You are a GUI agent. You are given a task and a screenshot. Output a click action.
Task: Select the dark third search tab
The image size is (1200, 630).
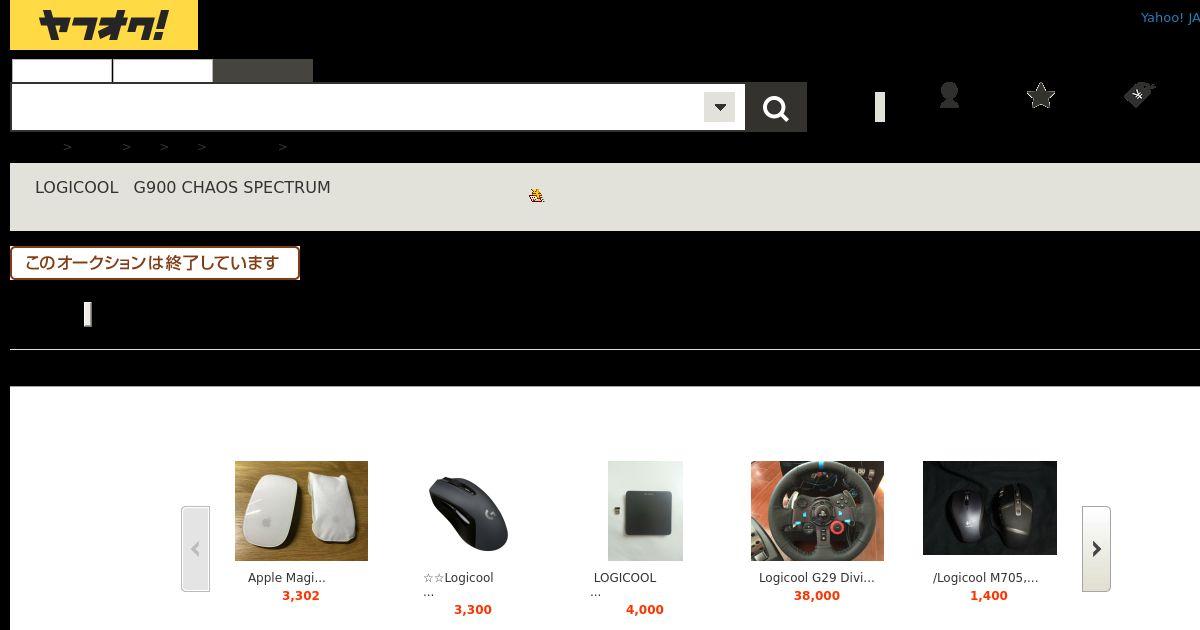(x=263, y=71)
